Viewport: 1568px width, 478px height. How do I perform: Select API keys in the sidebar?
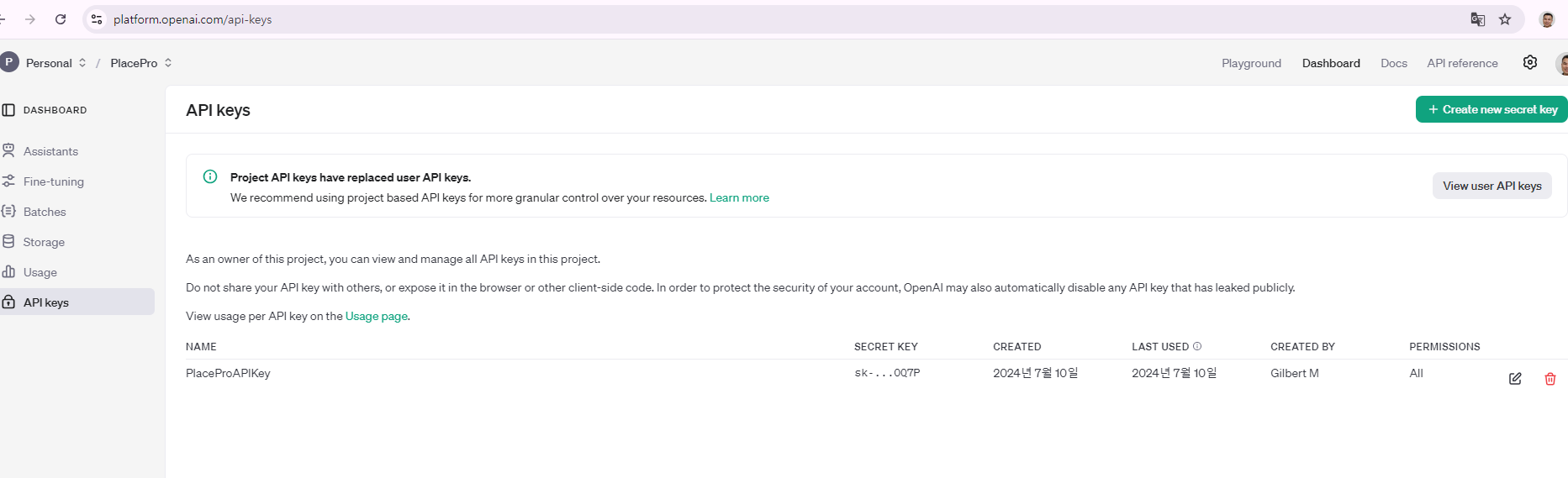pyautogui.click(x=77, y=302)
